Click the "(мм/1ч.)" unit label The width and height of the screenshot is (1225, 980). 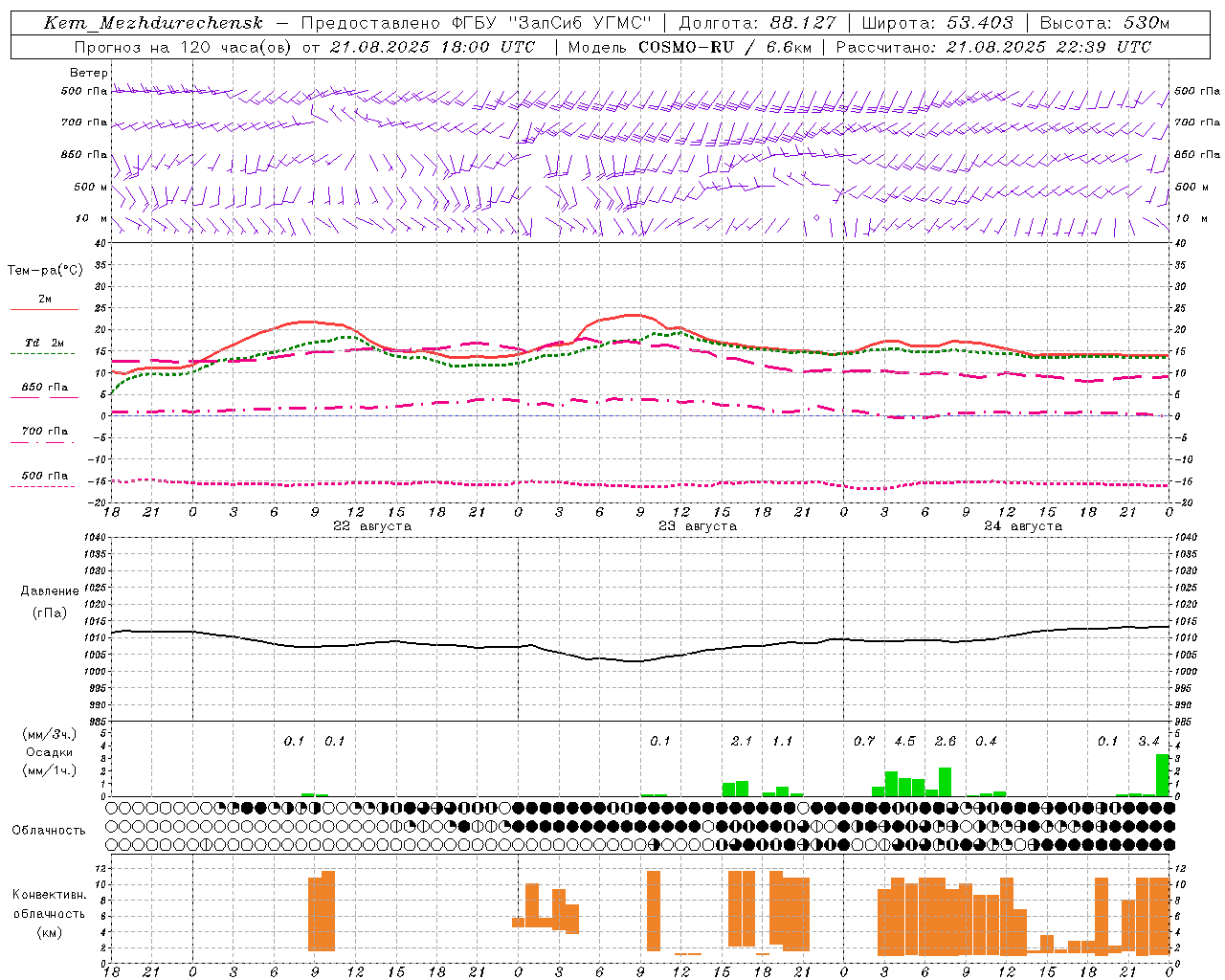tap(49, 770)
